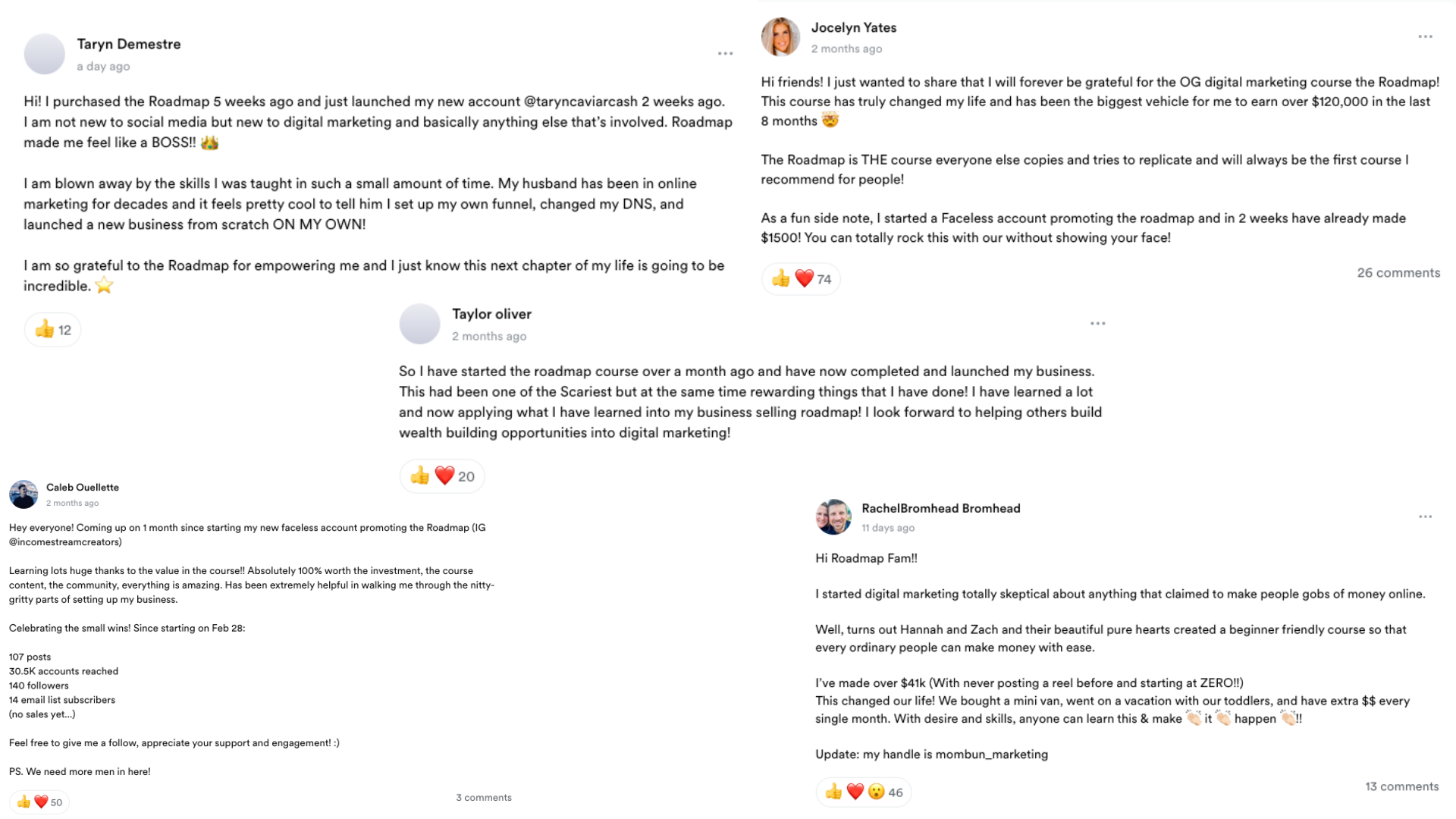
Task: Open three-dot menu on Jocelyn Yates' post
Action: [1425, 36]
